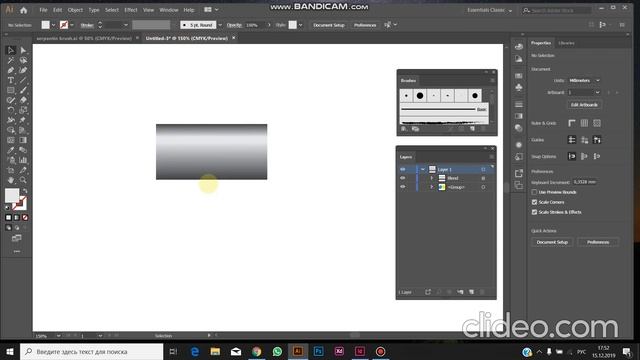Viewport: 640px width, 360px height.
Task: Open the File menu
Action: 43,10
